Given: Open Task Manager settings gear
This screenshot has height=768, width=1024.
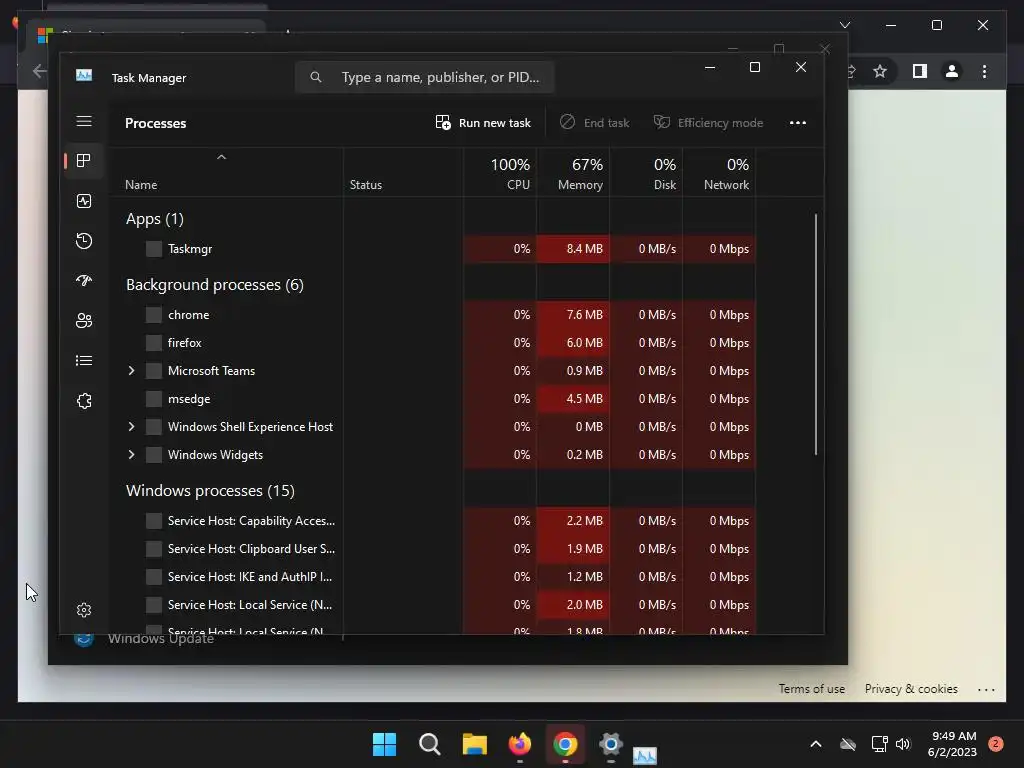Looking at the screenshot, I should pos(84,610).
